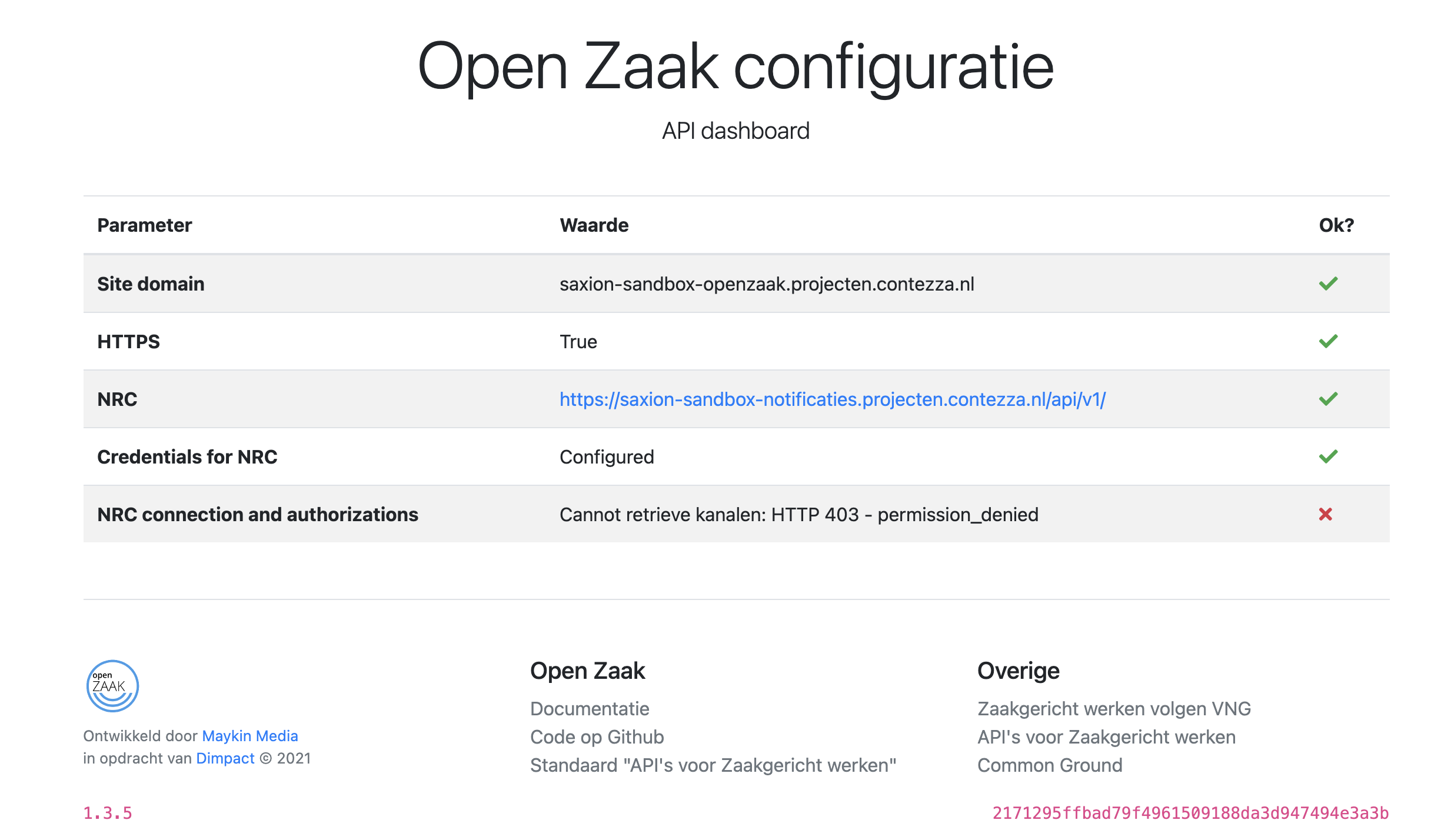Click the checkmark next to HTTPS parameter label
Viewport: 1431px width, 840px height.
tap(1329, 341)
